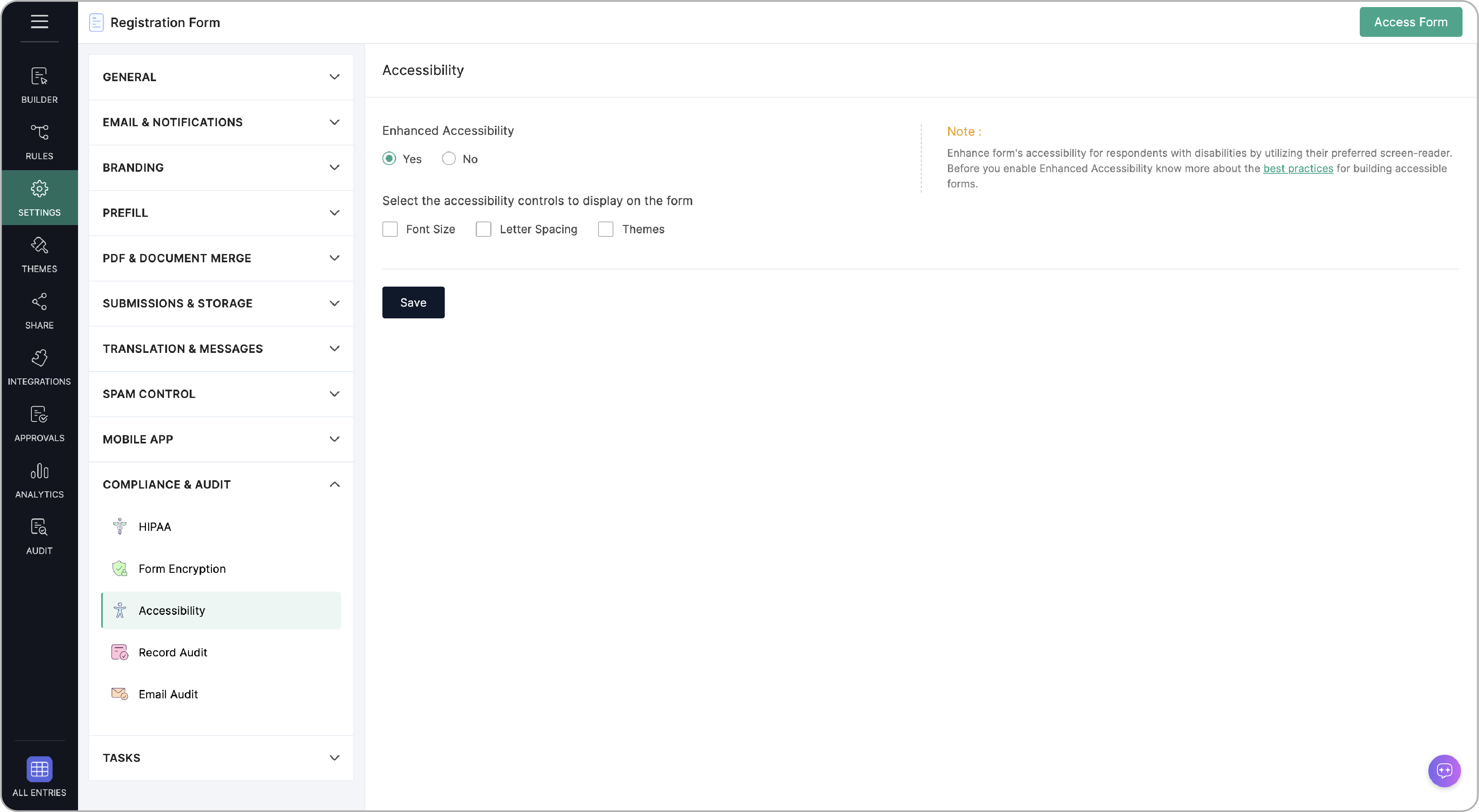Open Integrations icon in sidebar
Image resolution: width=1479 pixels, height=812 pixels.
click(39, 358)
